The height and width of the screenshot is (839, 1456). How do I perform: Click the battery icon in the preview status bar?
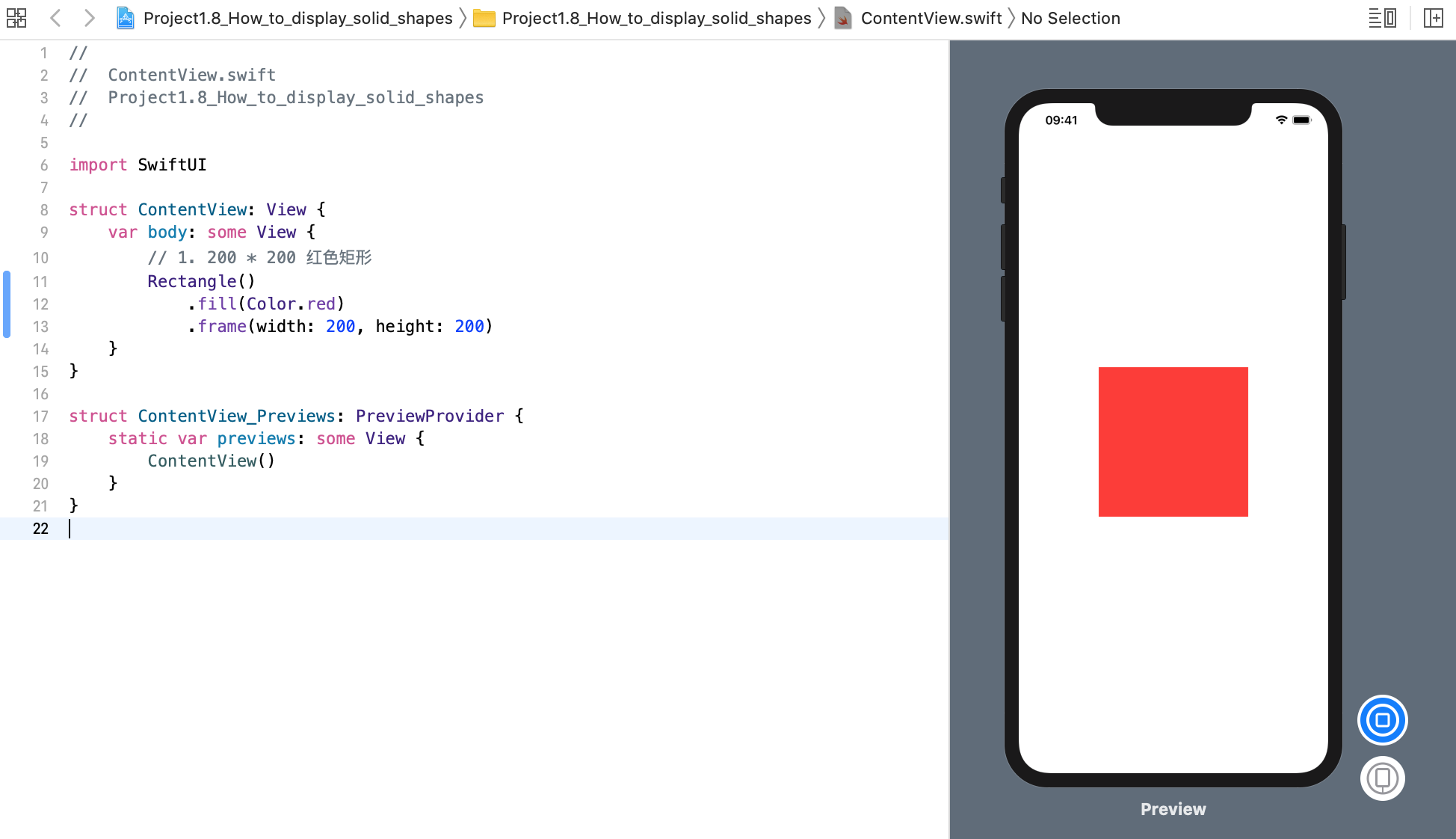[x=1302, y=120]
